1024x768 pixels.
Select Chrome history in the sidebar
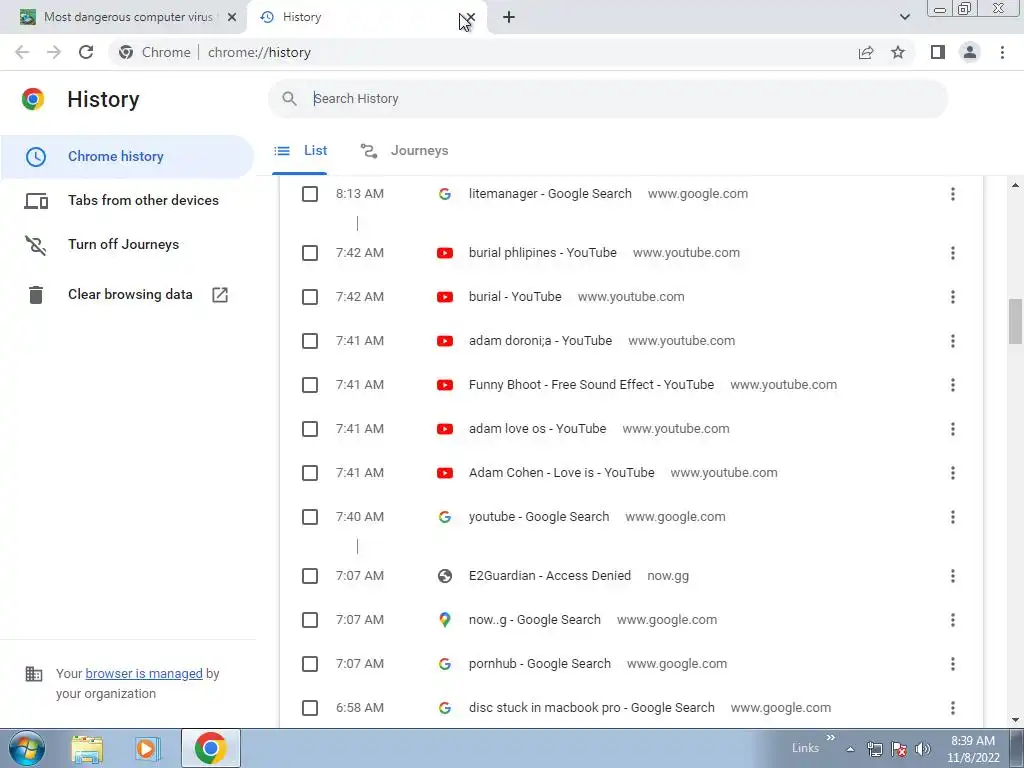(127, 157)
